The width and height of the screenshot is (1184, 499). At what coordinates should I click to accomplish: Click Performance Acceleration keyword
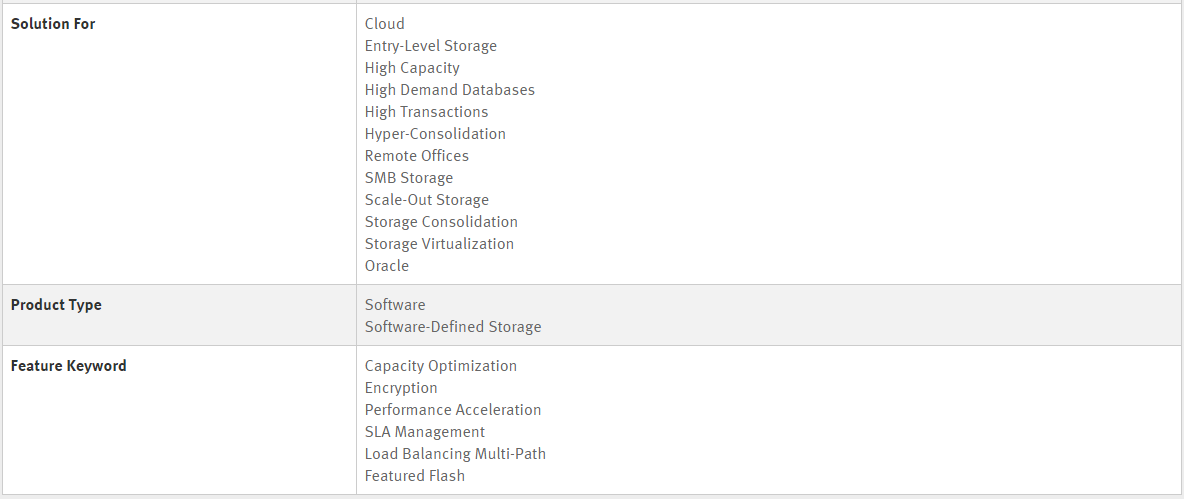[x=452, y=410]
